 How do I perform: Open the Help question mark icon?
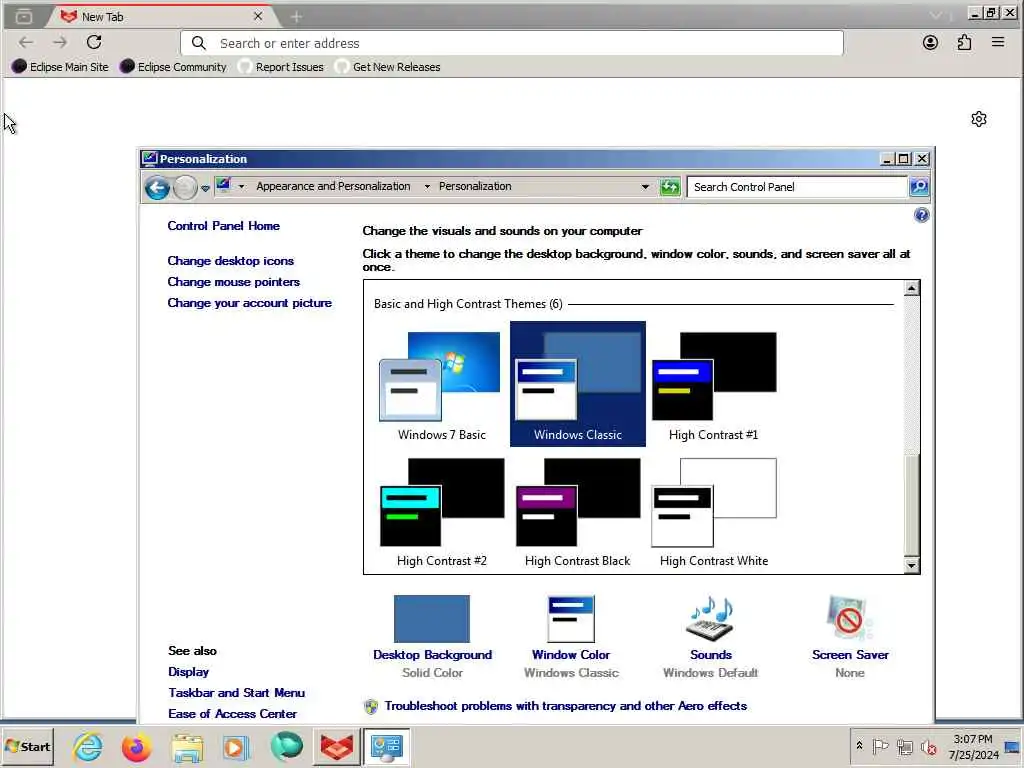click(921, 215)
